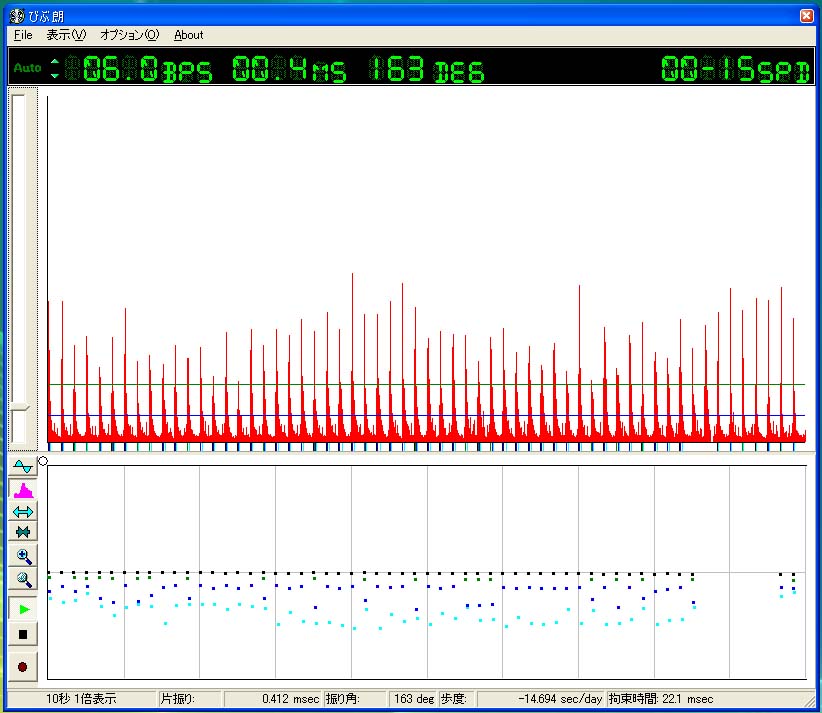Click the 歩度 label in the status bar
Viewport: 822px width, 713px height.
tap(453, 699)
